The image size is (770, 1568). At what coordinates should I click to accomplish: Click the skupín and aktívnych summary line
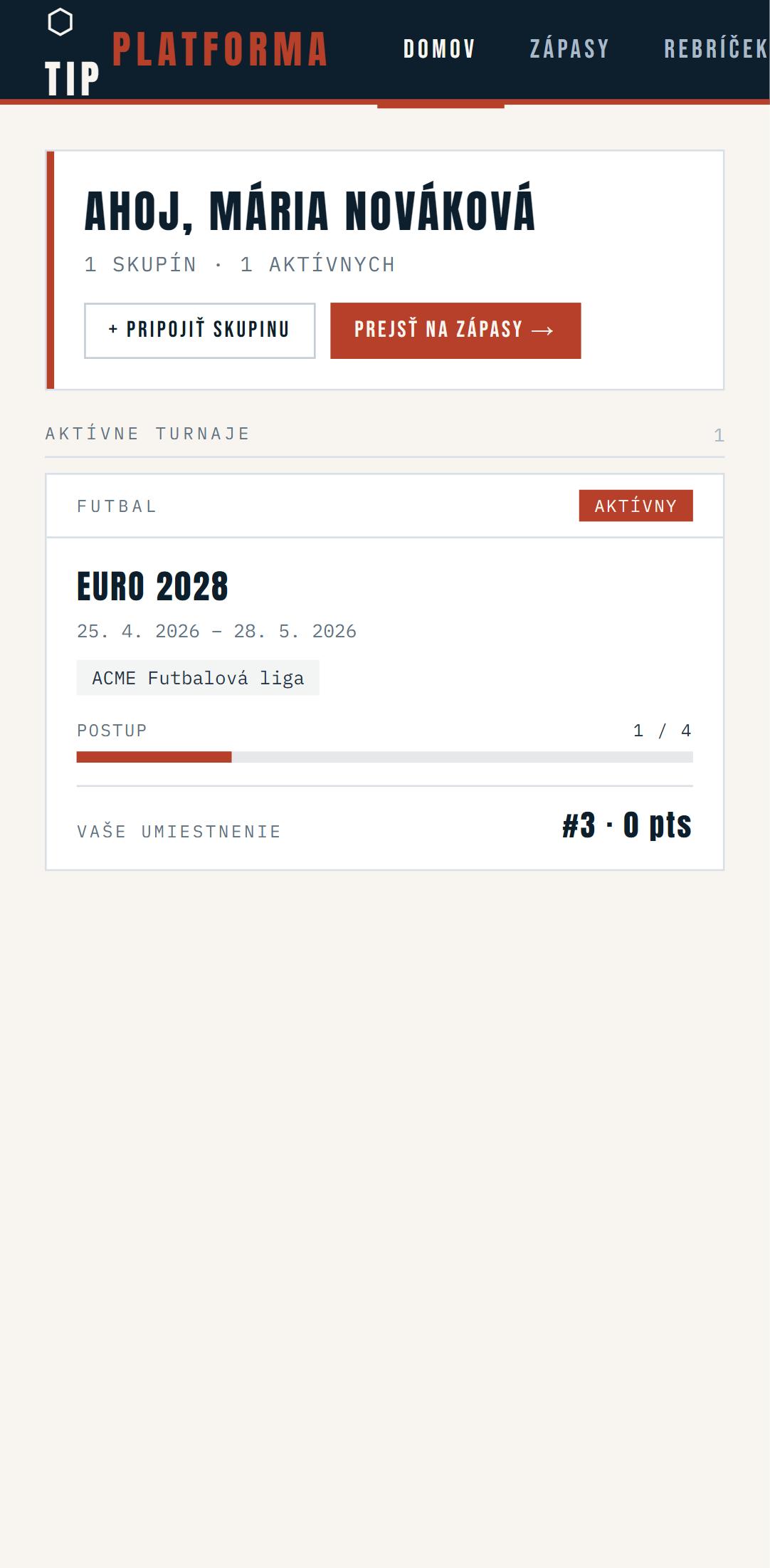(x=239, y=265)
